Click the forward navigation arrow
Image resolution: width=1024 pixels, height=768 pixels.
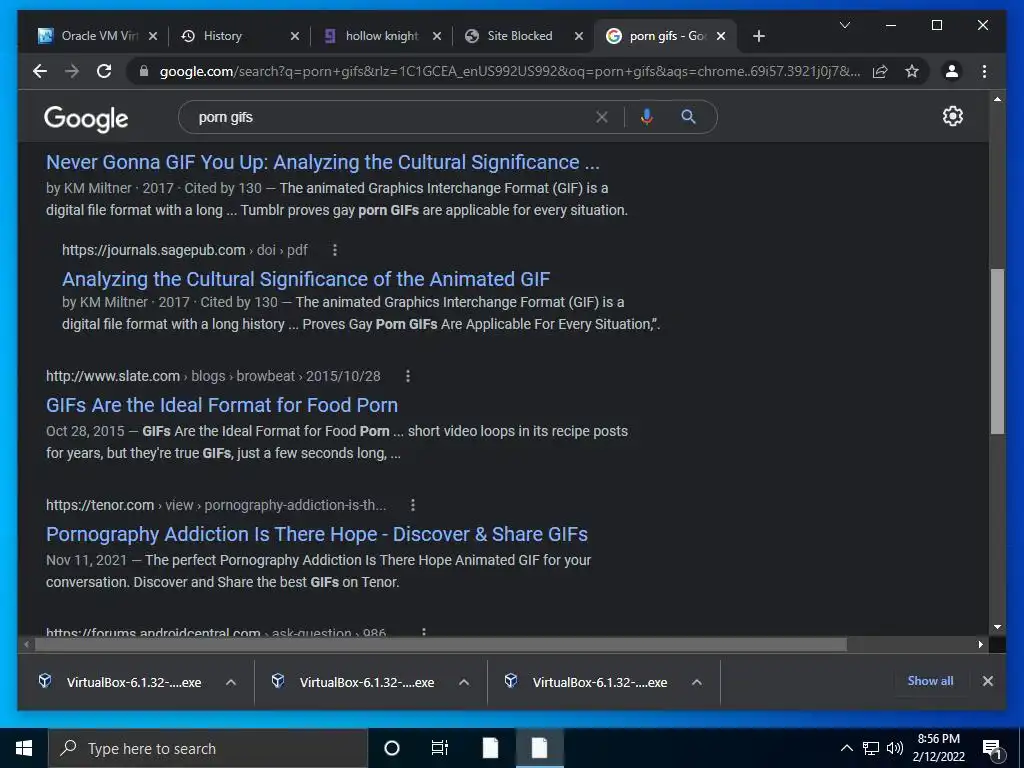pyautogui.click(x=72, y=71)
